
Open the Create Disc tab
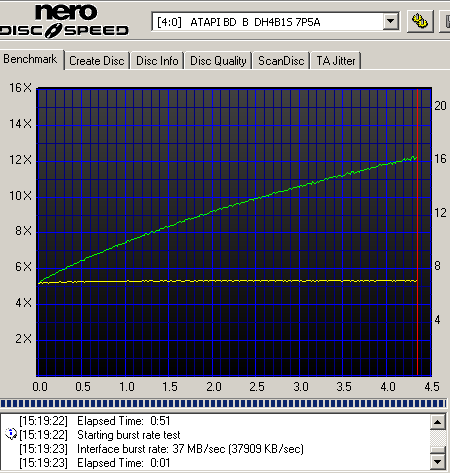tap(97, 61)
